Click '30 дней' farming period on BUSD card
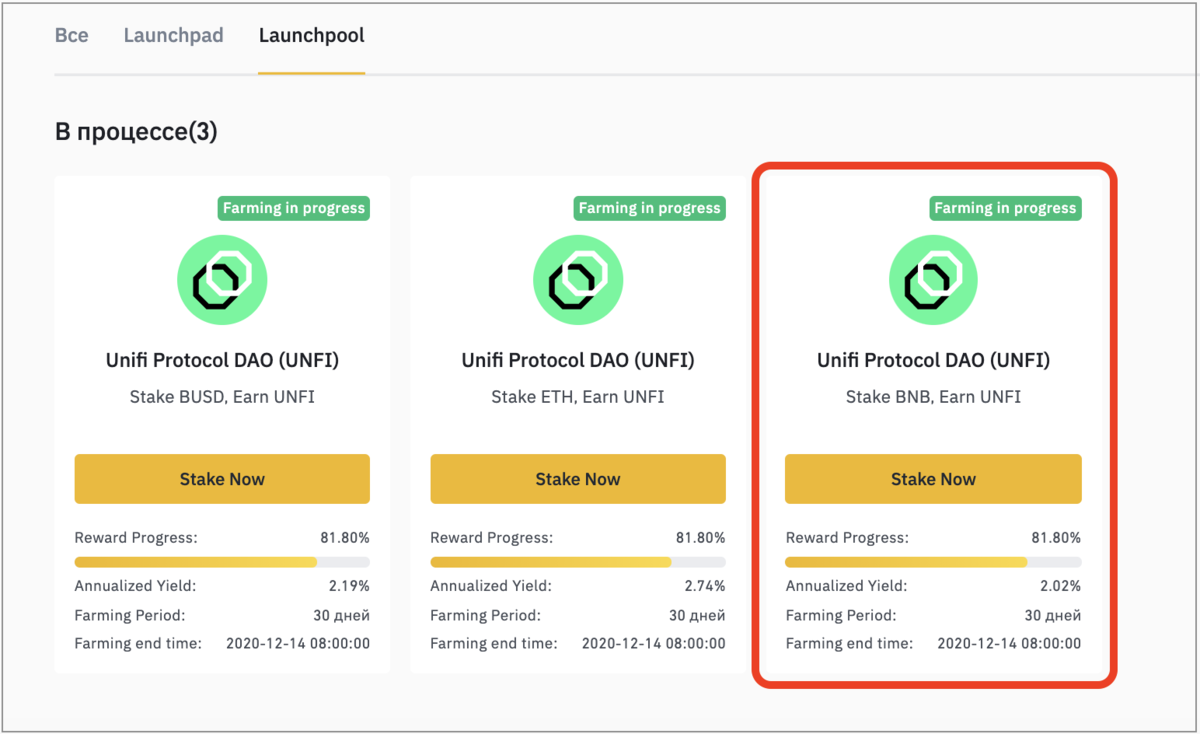This screenshot has height=734, width=1200. coord(341,615)
